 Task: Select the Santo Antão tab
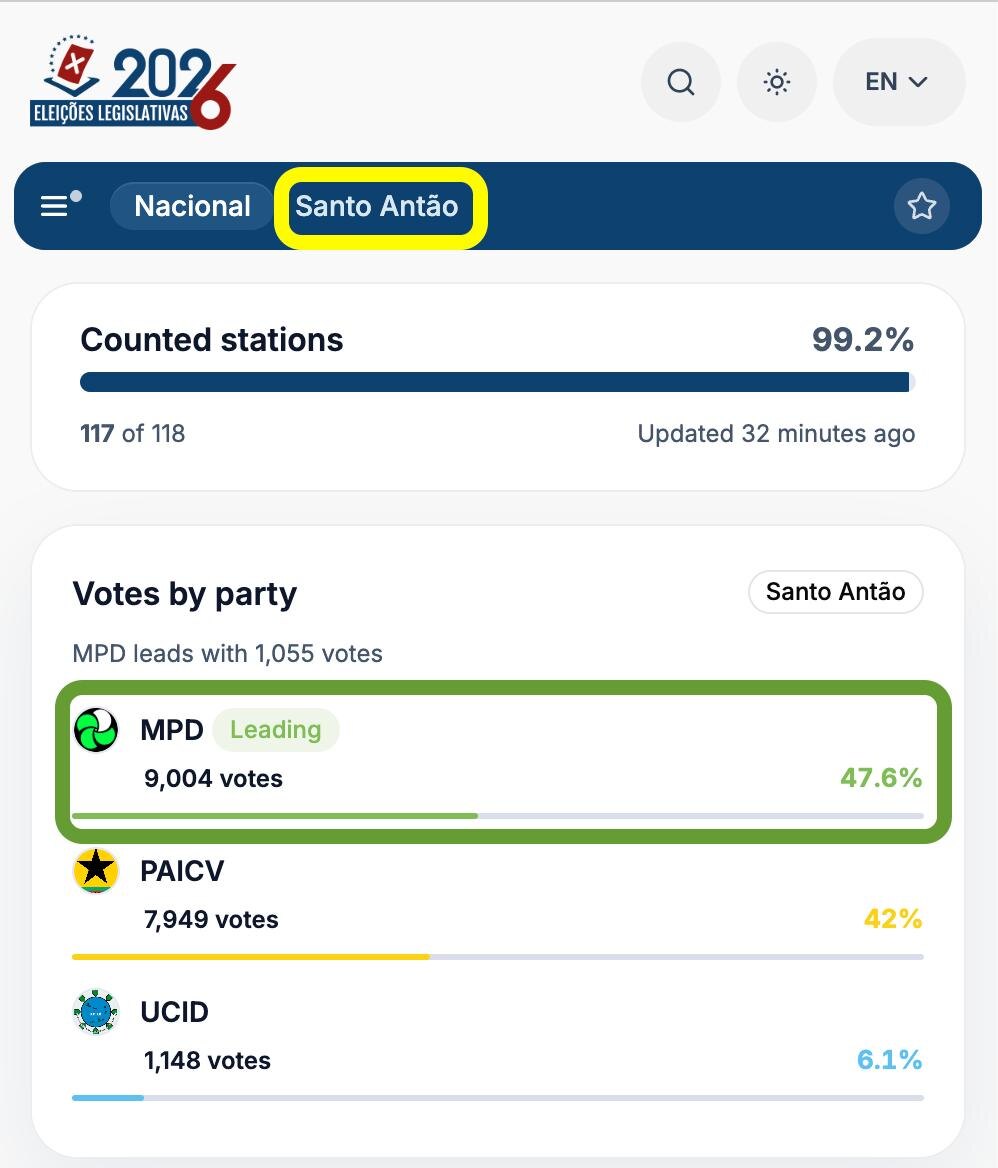tap(378, 206)
